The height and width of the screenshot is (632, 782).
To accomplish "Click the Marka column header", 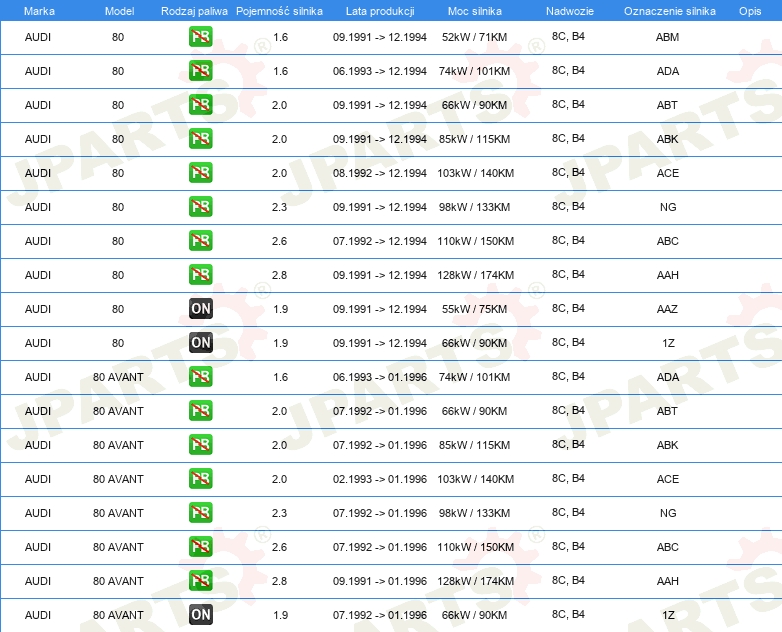I will [x=39, y=11].
